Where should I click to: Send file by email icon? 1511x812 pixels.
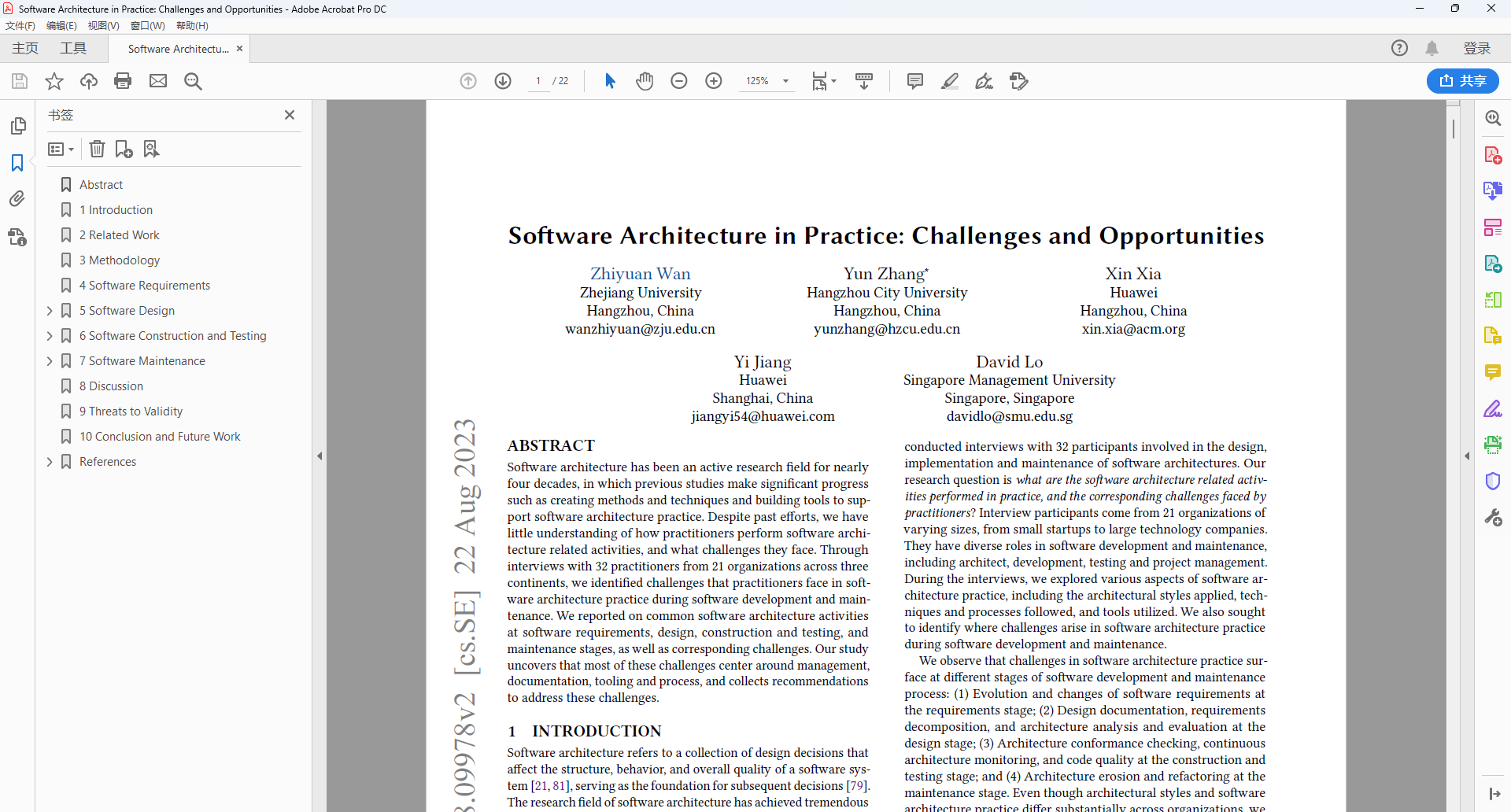(x=158, y=81)
